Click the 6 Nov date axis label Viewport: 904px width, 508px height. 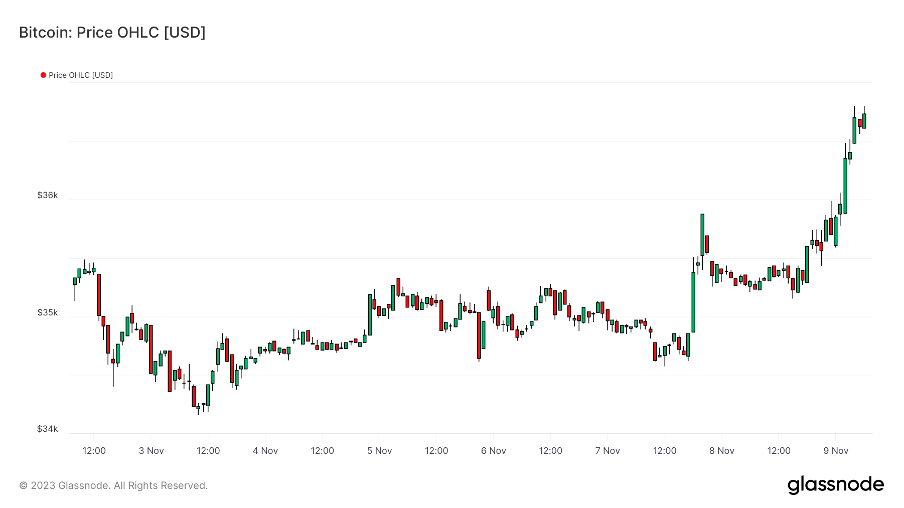(x=493, y=451)
